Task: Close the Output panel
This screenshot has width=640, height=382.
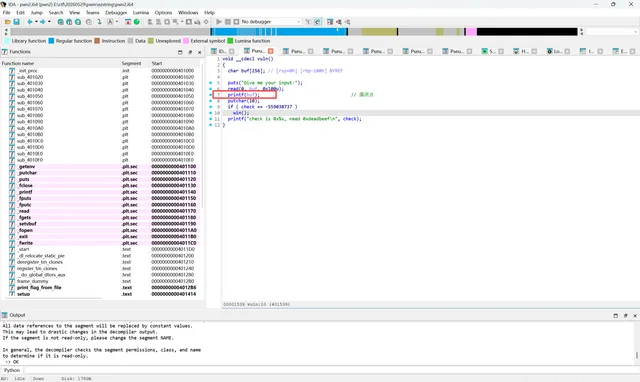Action: click(x=635, y=315)
